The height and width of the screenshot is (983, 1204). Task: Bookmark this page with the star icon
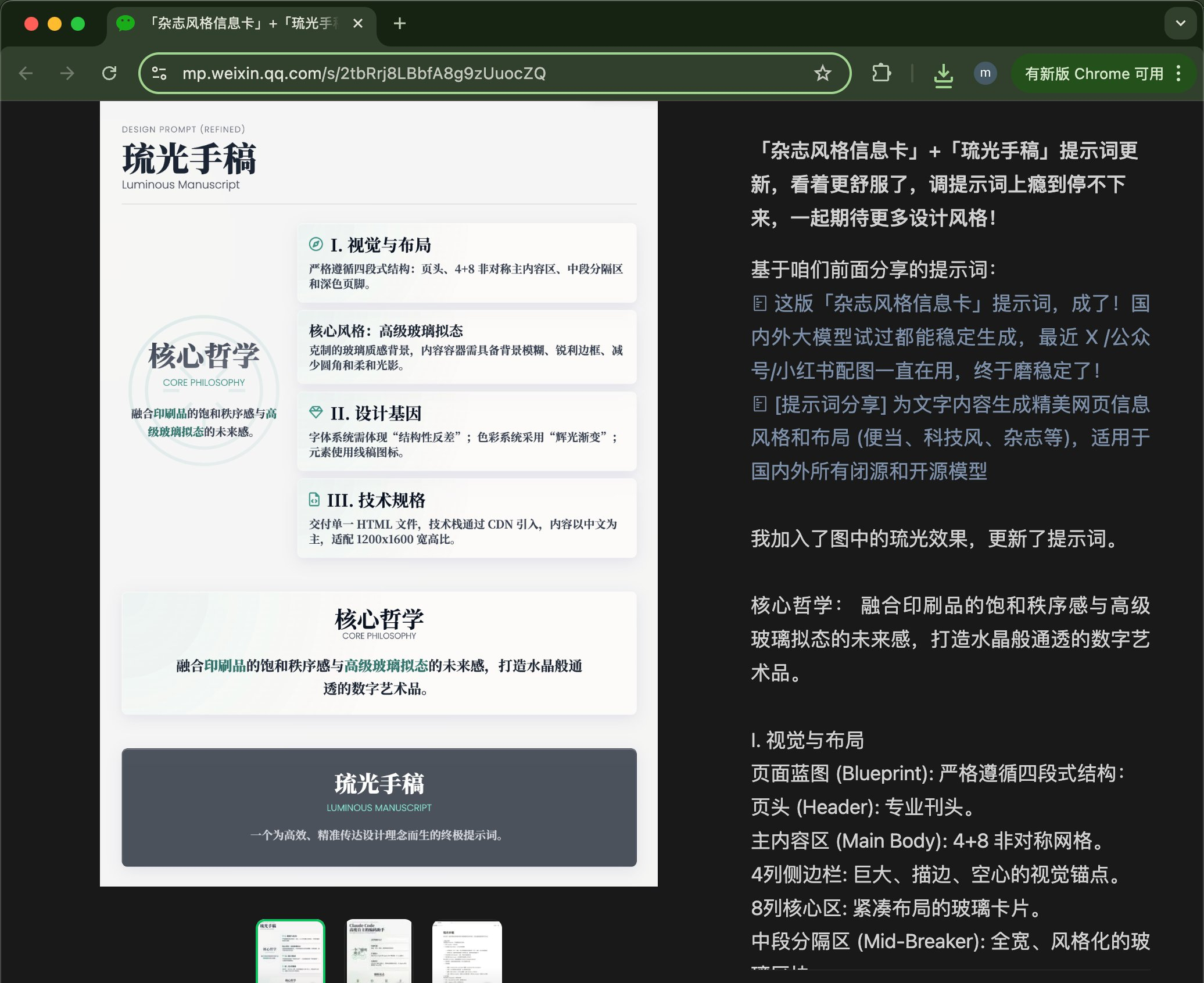(x=822, y=73)
